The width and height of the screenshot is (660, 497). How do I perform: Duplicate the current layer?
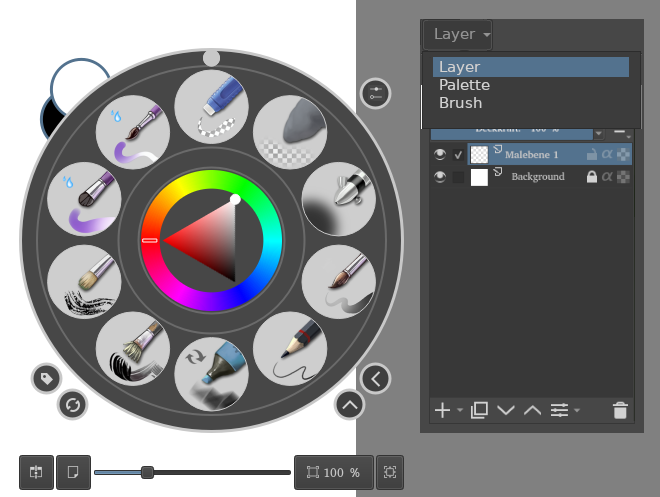pos(479,410)
